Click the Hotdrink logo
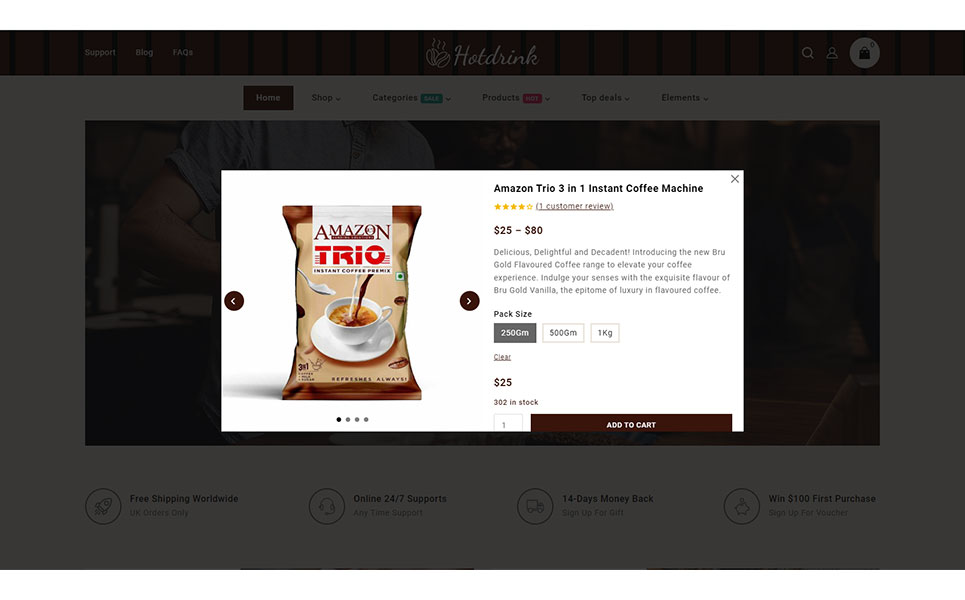This screenshot has height=600, width=965. click(x=482, y=54)
